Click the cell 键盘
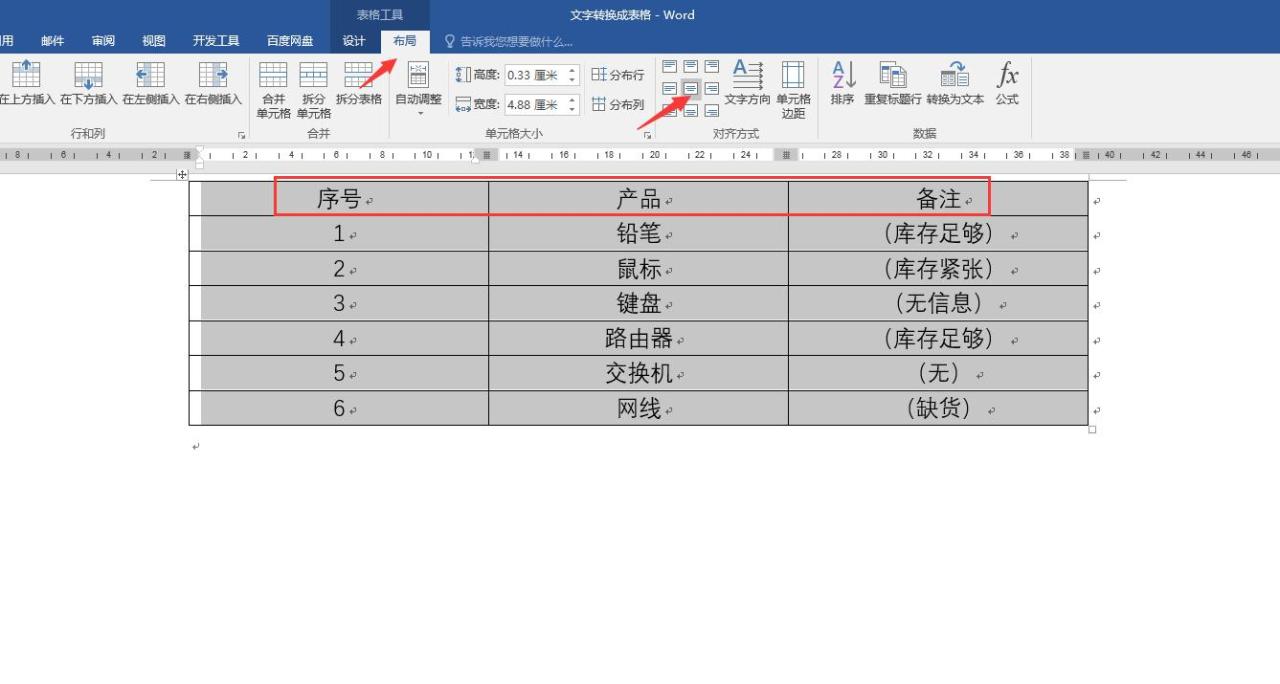1280x684 pixels. 639,303
